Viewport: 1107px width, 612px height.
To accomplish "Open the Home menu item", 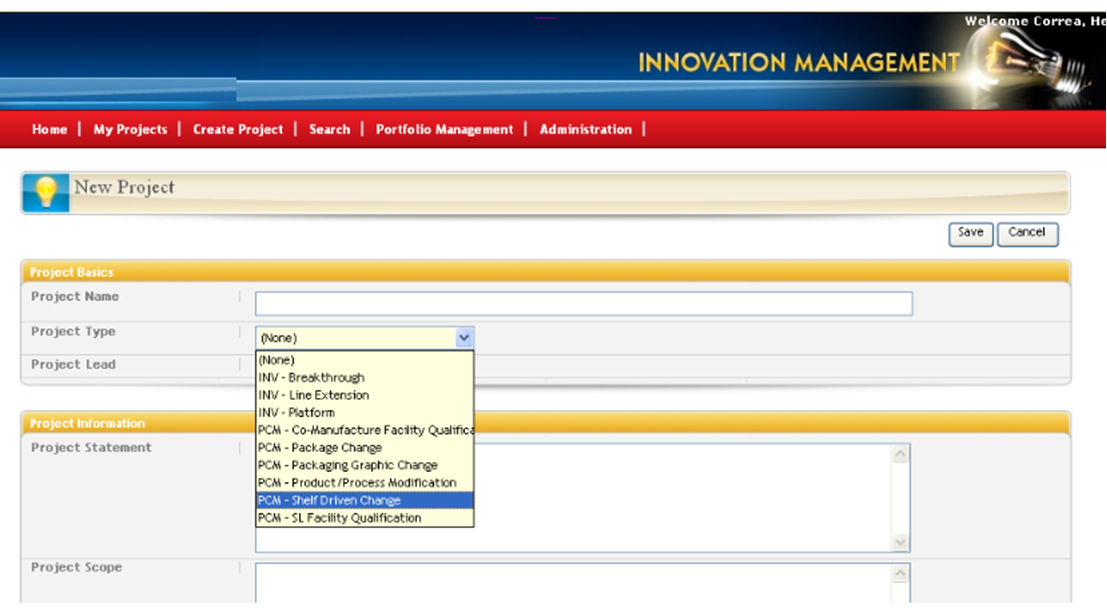I will pyautogui.click(x=49, y=129).
